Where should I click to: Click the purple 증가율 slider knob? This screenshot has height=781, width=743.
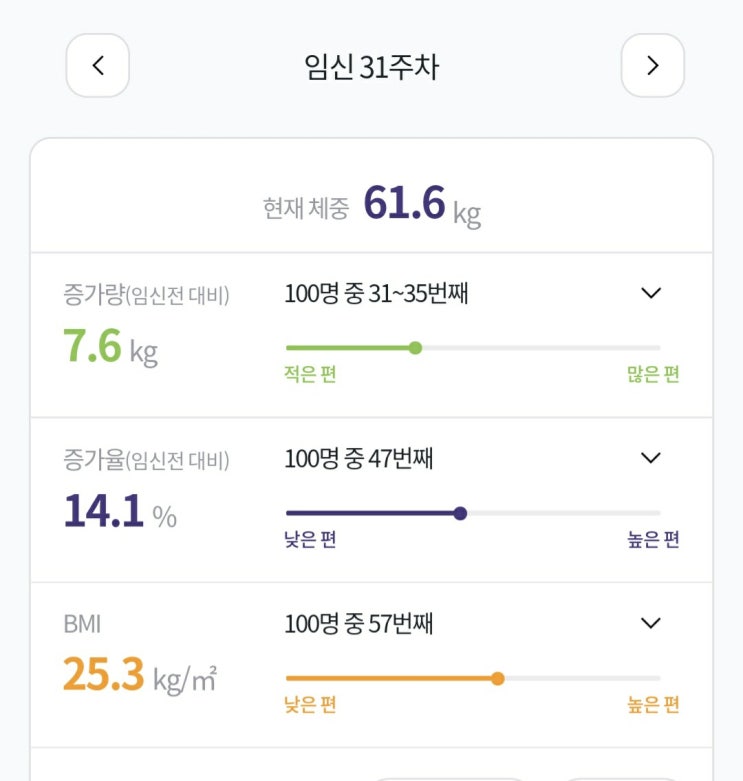pos(460,513)
